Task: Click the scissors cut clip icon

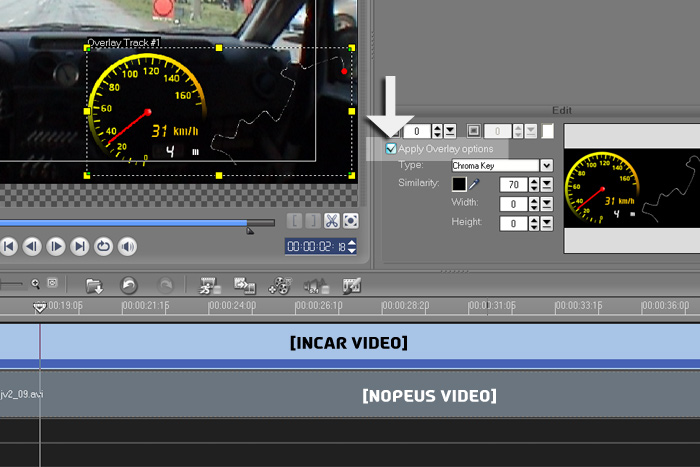Action: coord(332,221)
